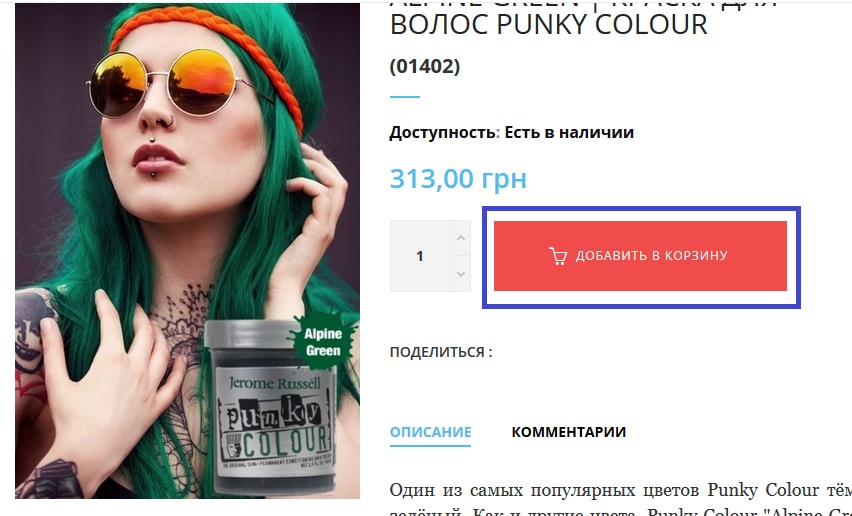Open the green-haired model product photo

pos(187,250)
